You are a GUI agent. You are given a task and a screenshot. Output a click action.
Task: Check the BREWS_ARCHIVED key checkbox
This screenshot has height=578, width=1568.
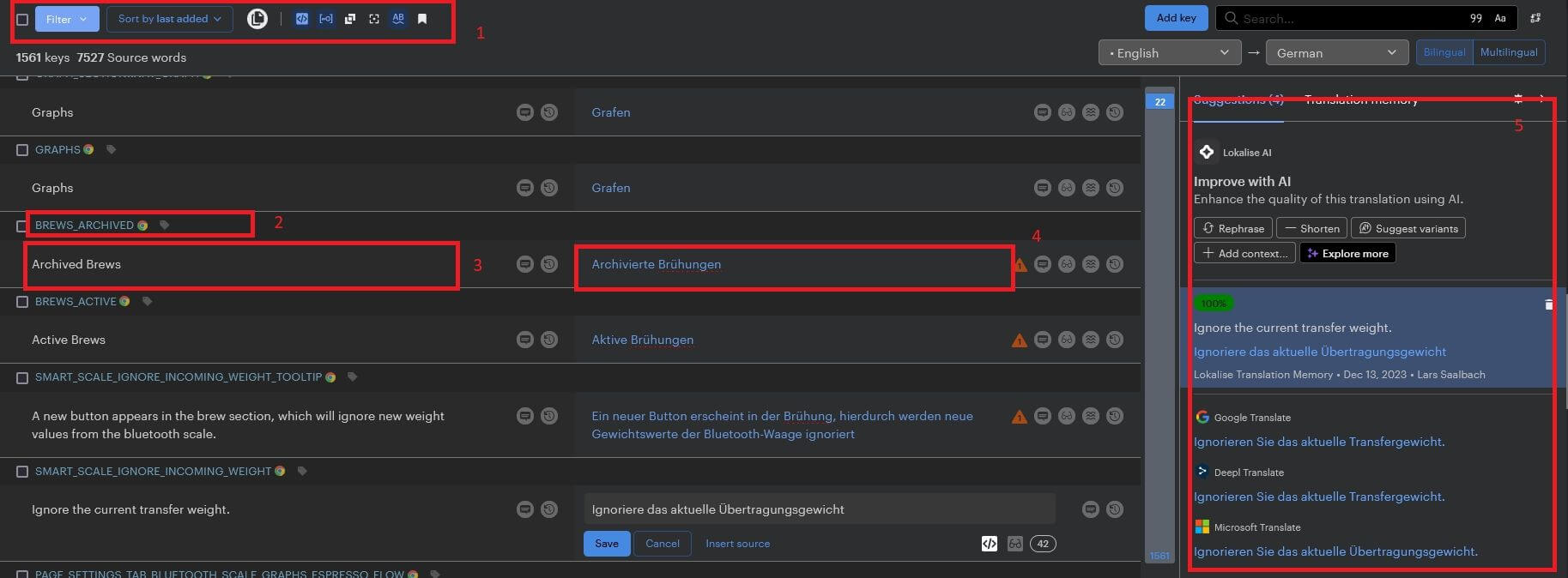[x=22, y=226]
